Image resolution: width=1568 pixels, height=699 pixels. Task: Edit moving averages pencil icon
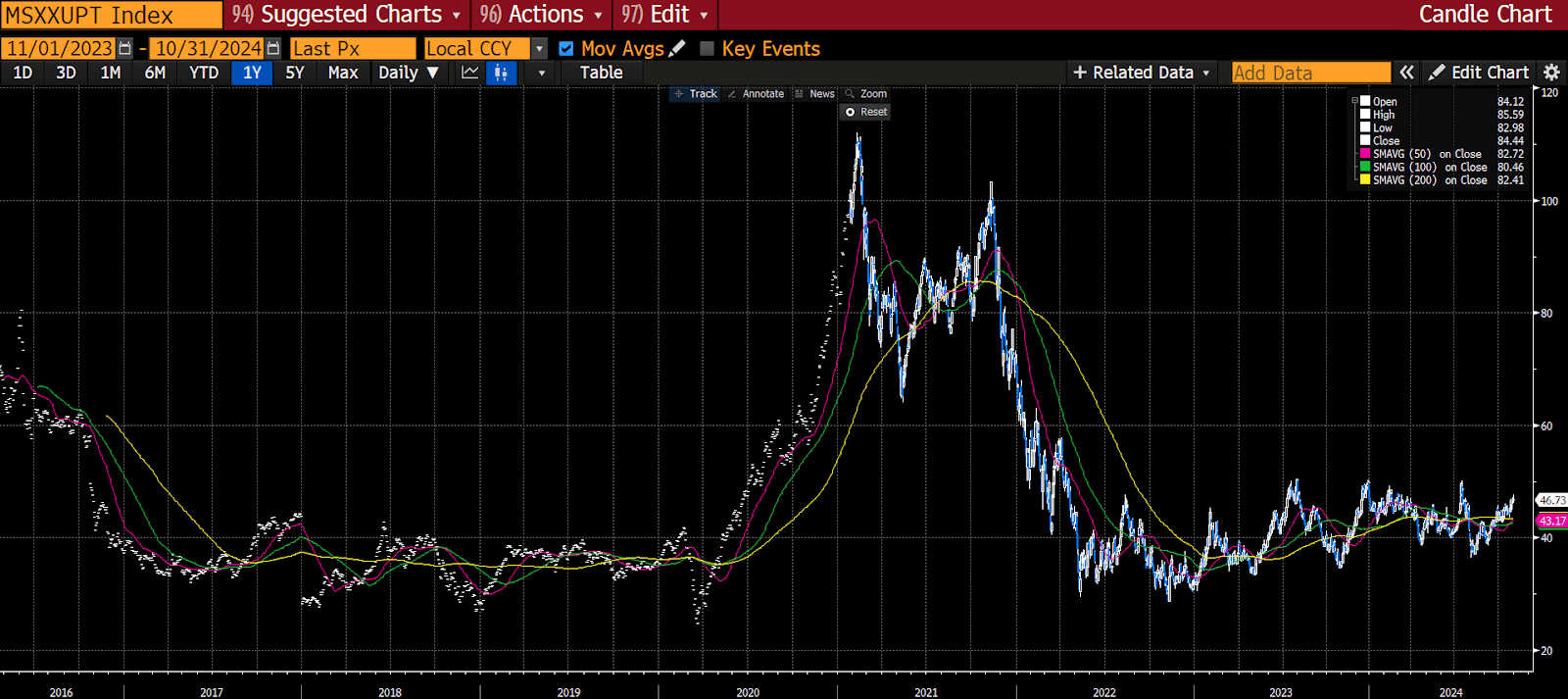677,48
